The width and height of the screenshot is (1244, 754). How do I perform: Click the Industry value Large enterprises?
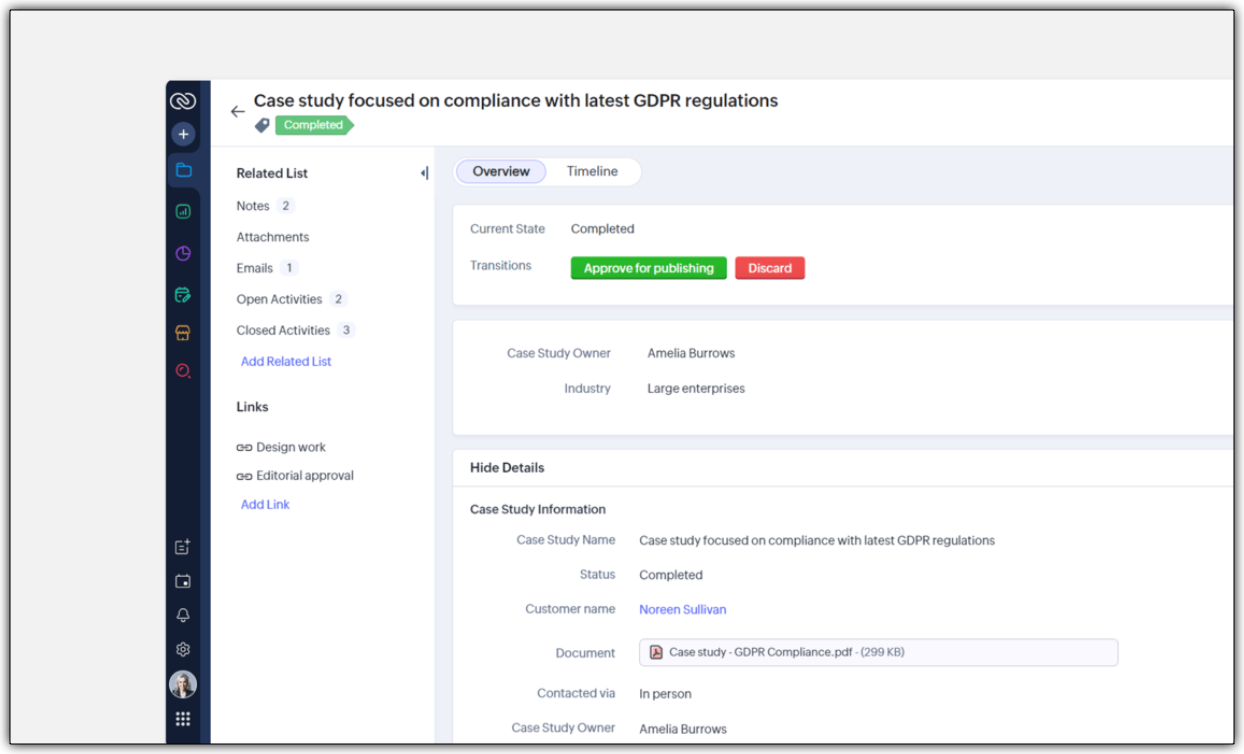(x=696, y=388)
